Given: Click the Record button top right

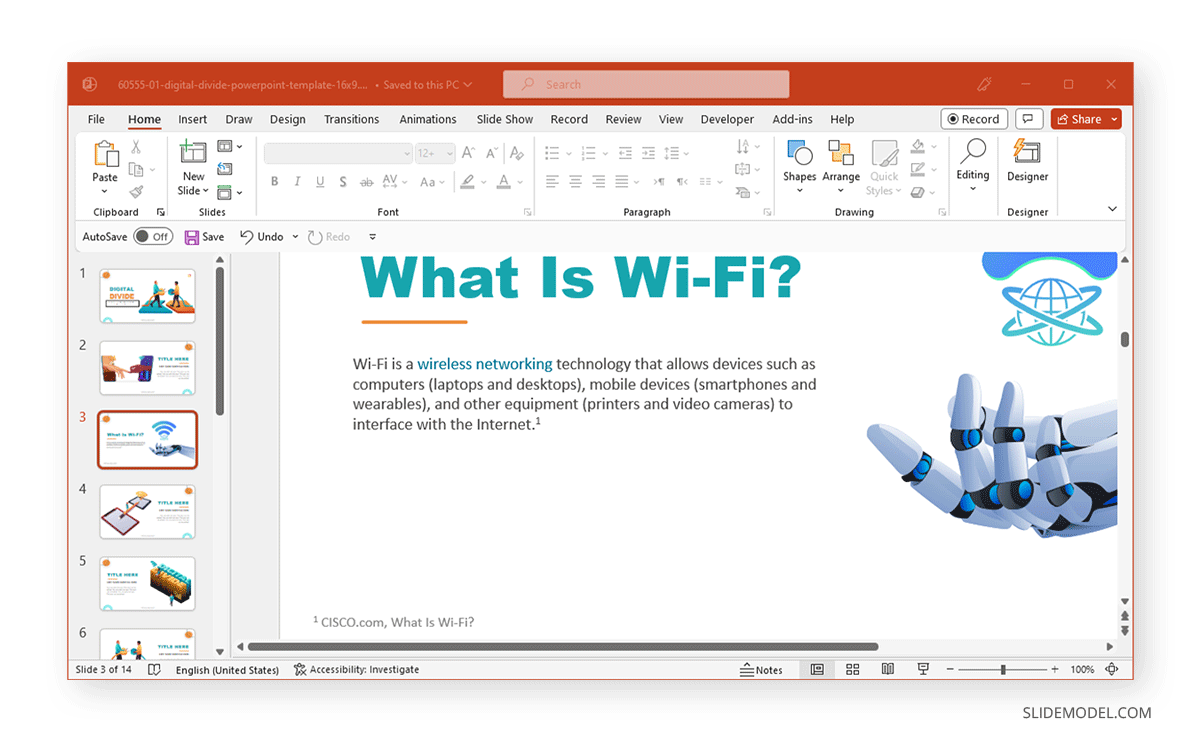Looking at the screenshot, I should coord(973,118).
